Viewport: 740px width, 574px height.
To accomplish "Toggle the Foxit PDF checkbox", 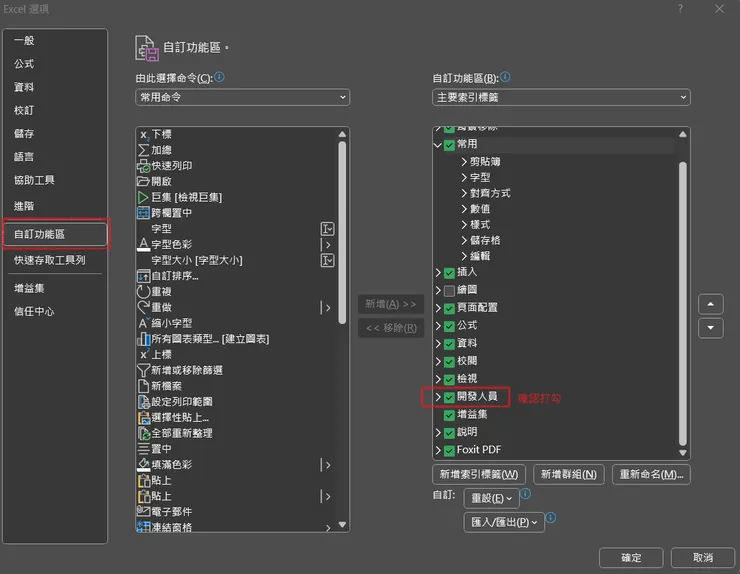I will click(449, 450).
